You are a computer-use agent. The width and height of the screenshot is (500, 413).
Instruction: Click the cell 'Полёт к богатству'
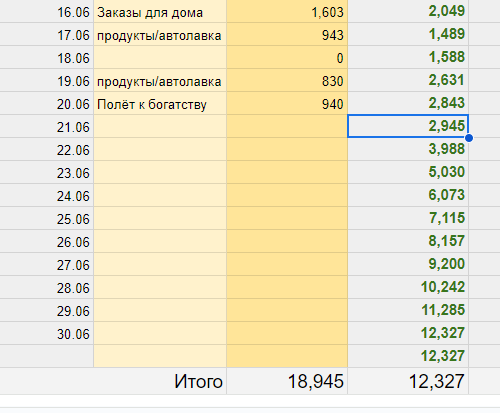[160, 103]
